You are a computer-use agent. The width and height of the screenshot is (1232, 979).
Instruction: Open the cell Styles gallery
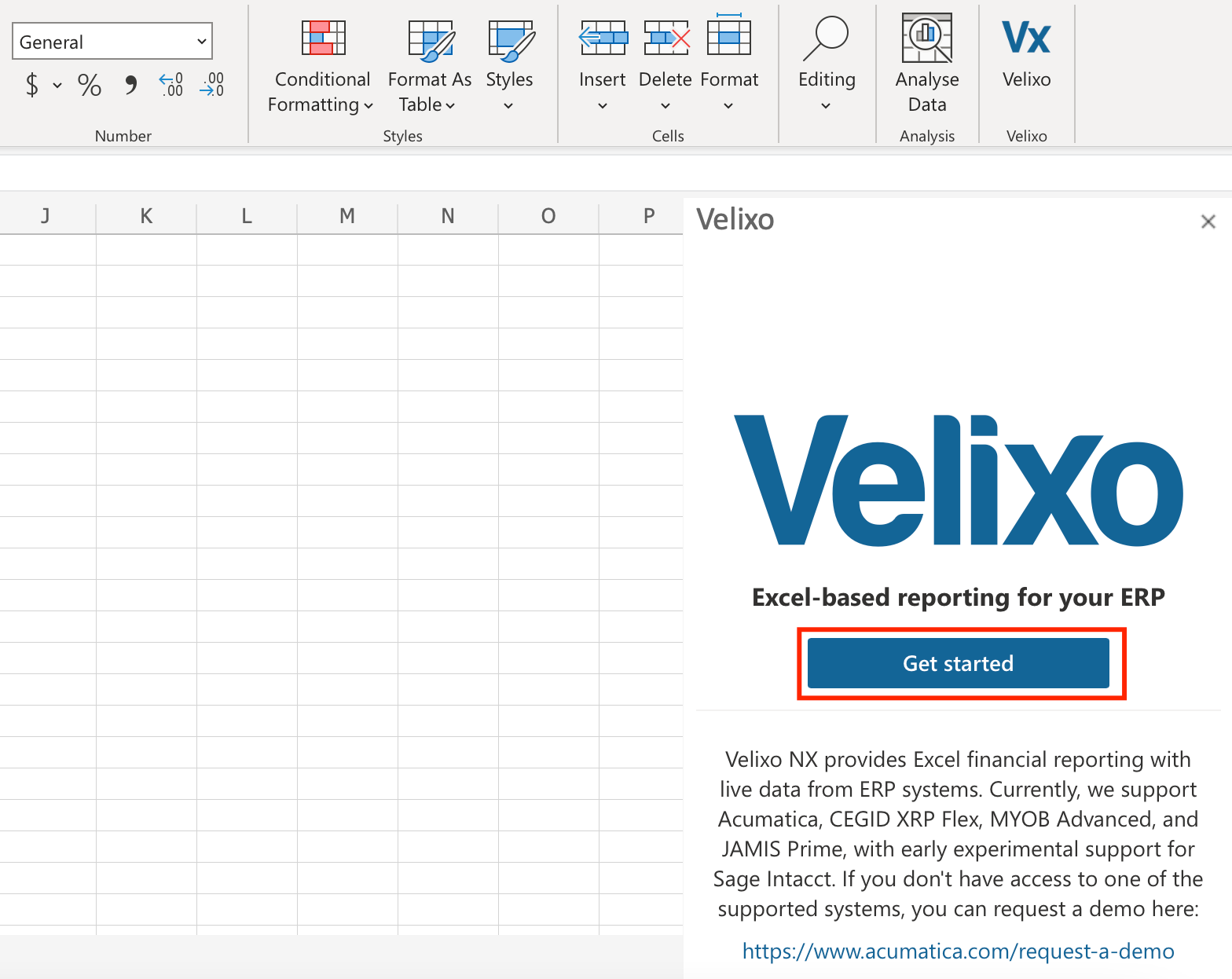(x=509, y=67)
